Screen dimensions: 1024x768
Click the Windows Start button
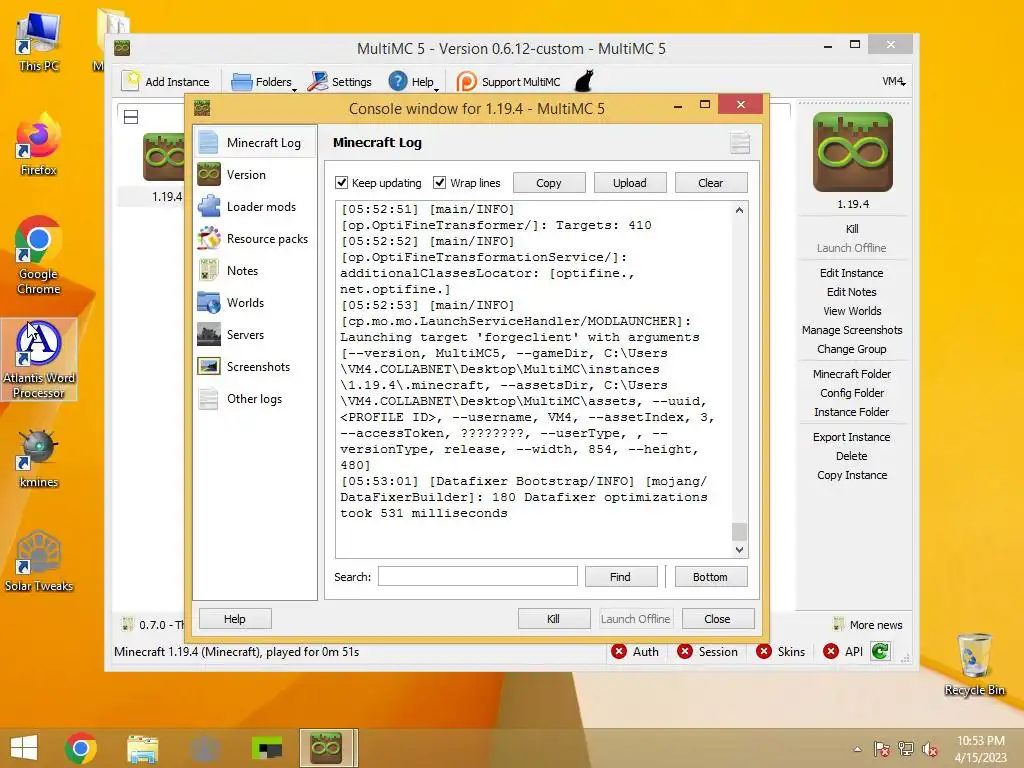pyautogui.click(x=24, y=748)
